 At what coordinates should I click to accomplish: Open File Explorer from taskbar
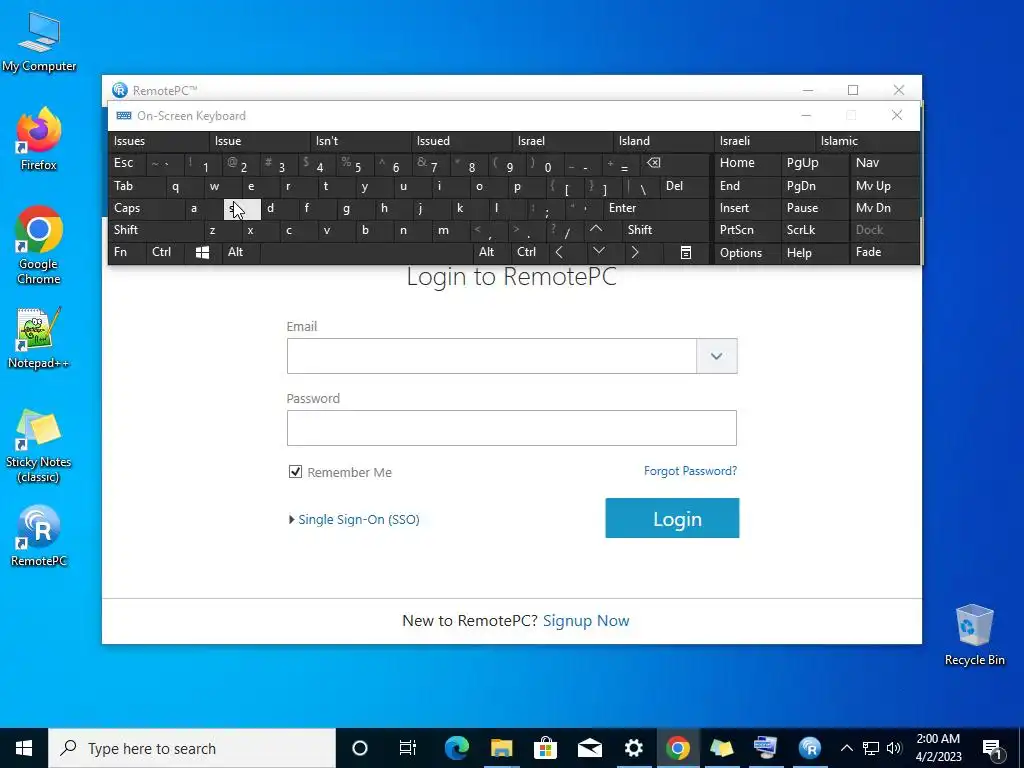click(x=501, y=748)
